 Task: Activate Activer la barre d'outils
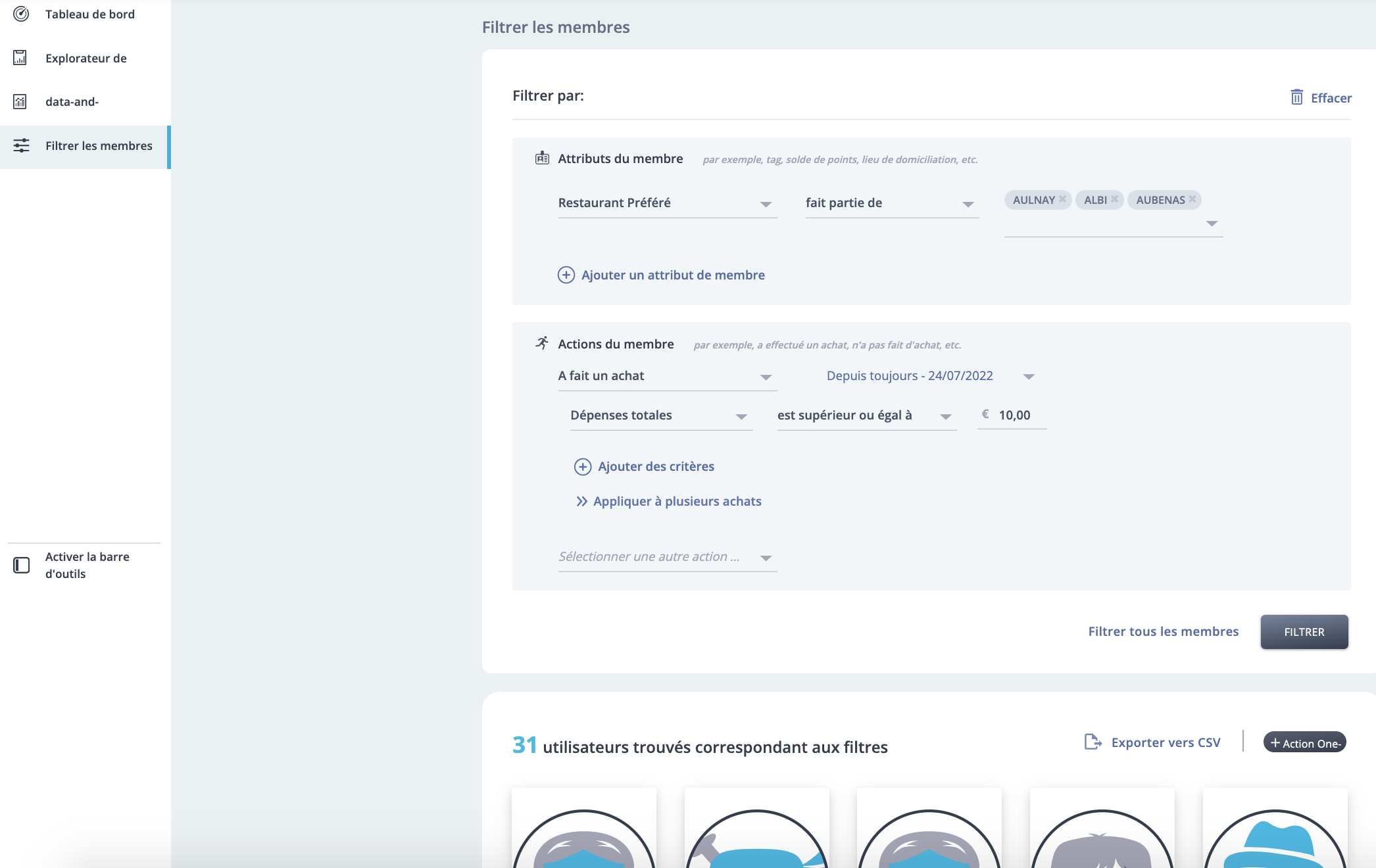pyautogui.click(x=87, y=565)
